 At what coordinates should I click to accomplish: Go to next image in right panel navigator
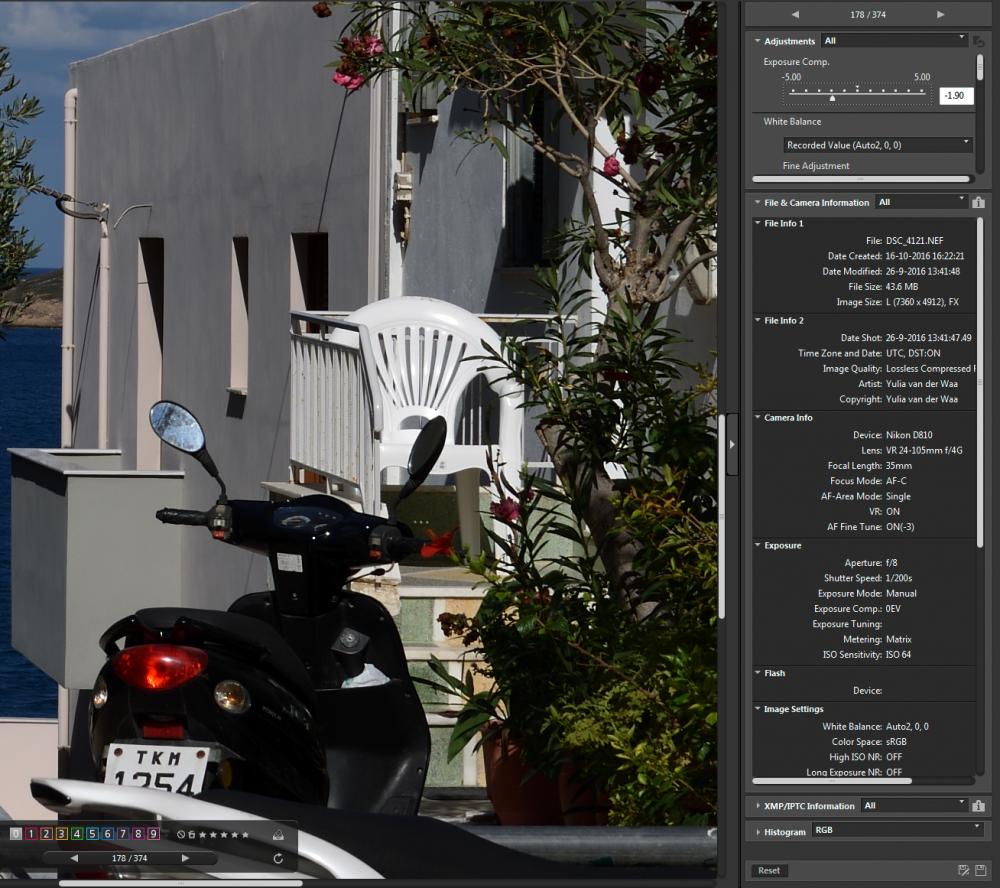[x=941, y=14]
